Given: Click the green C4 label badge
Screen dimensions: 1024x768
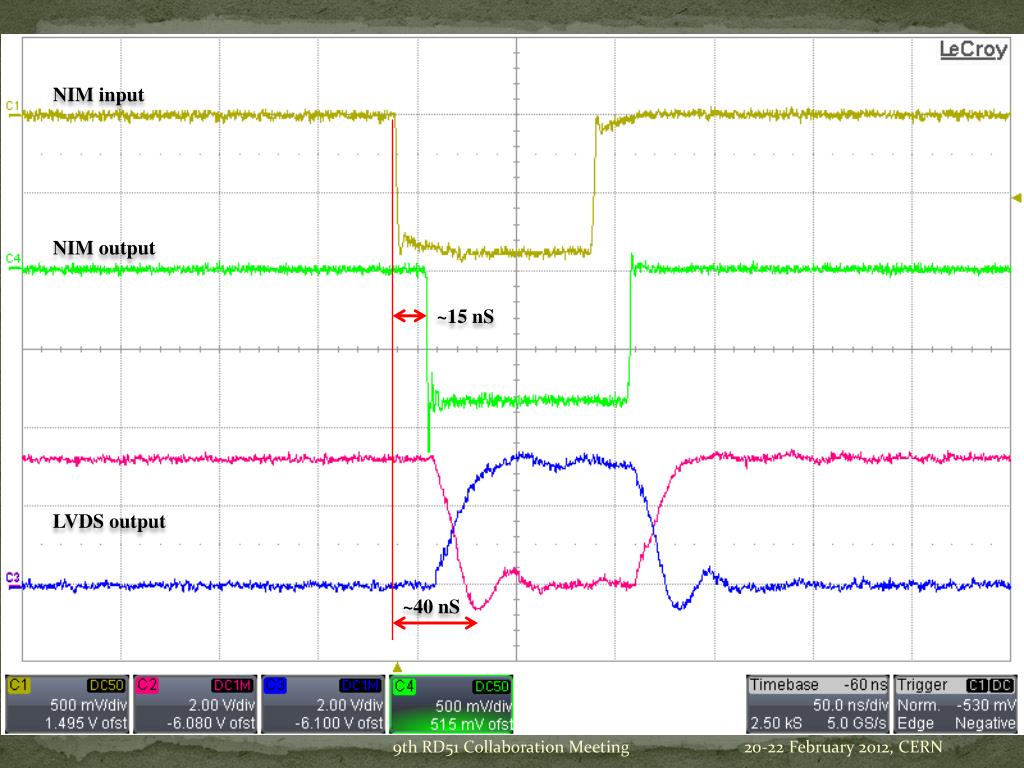Looking at the screenshot, I should click(402, 686).
